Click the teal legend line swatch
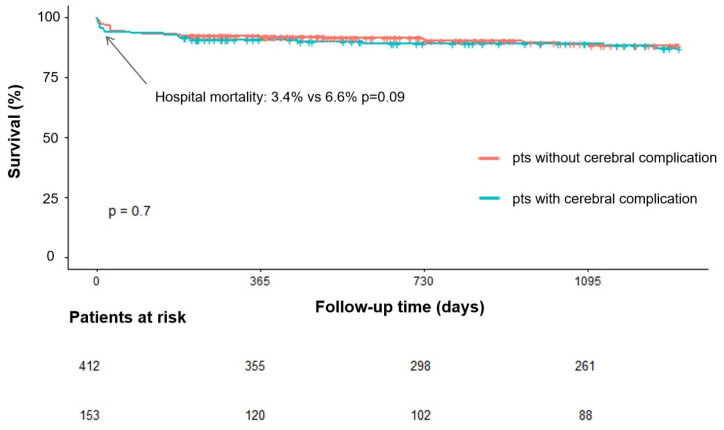Image resolution: width=724 pixels, height=430 pixels. coord(489,199)
